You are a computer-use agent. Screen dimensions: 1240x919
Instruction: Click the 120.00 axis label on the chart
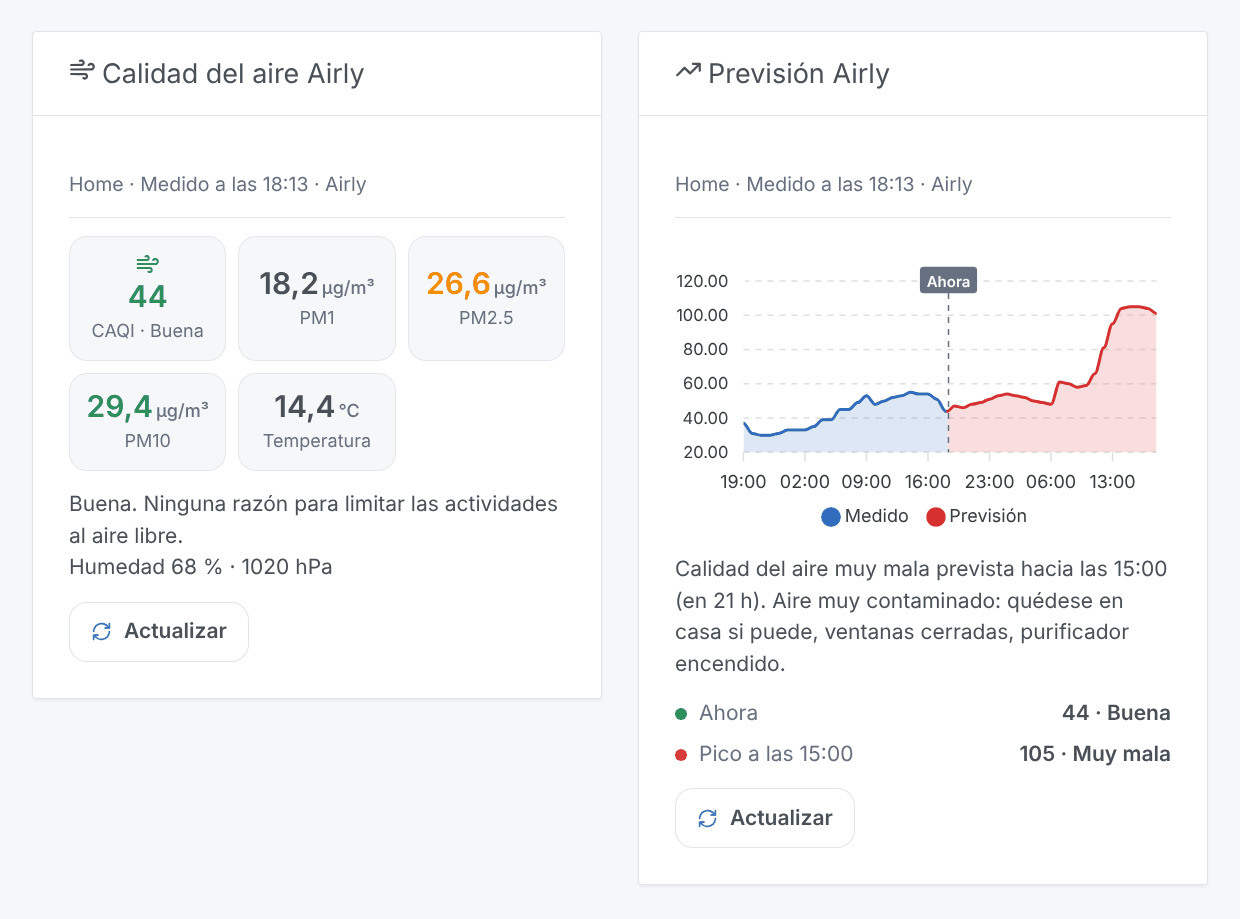(x=702, y=281)
